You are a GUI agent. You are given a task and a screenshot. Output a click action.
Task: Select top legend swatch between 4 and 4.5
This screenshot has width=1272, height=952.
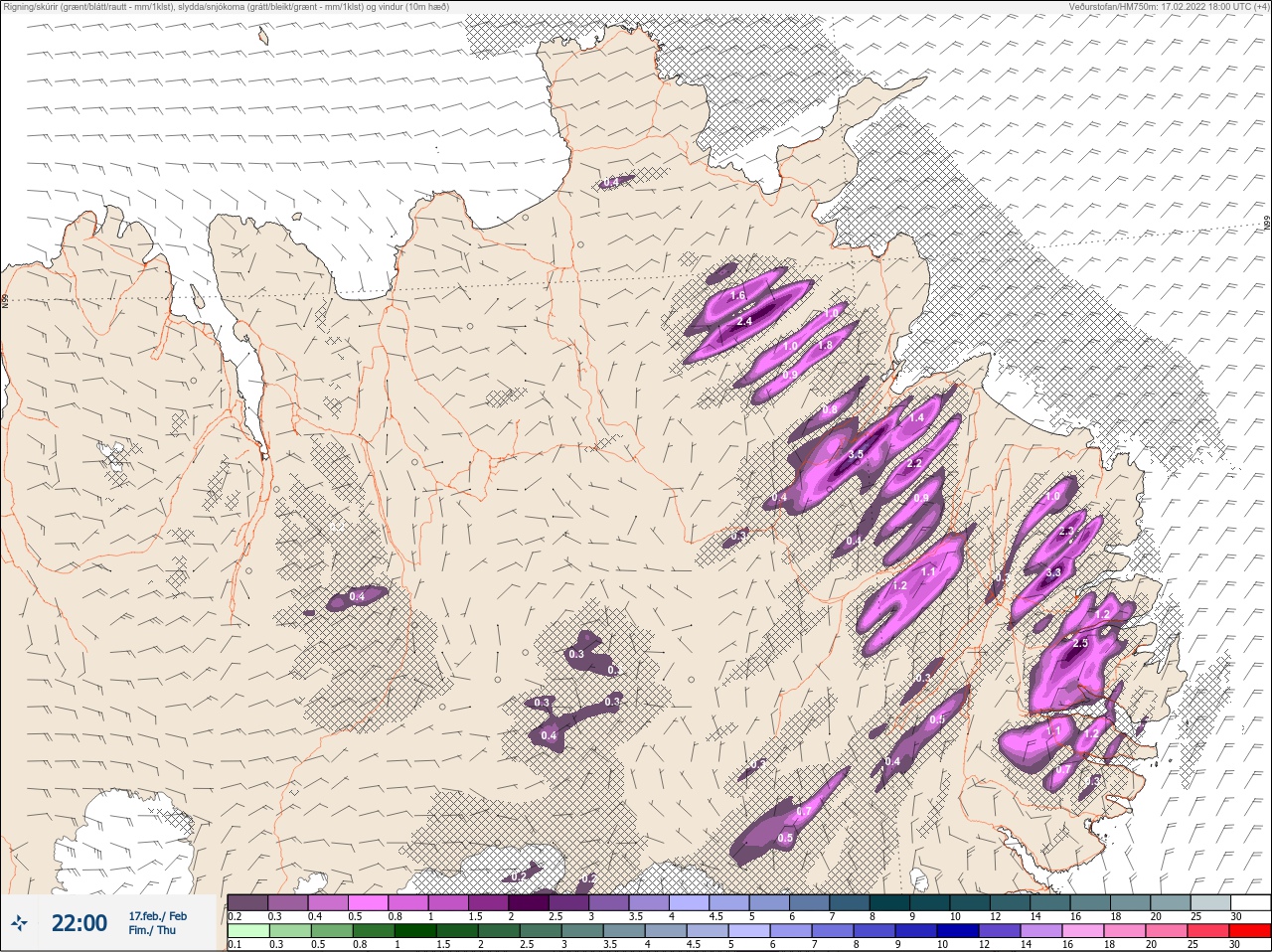[691, 902]
